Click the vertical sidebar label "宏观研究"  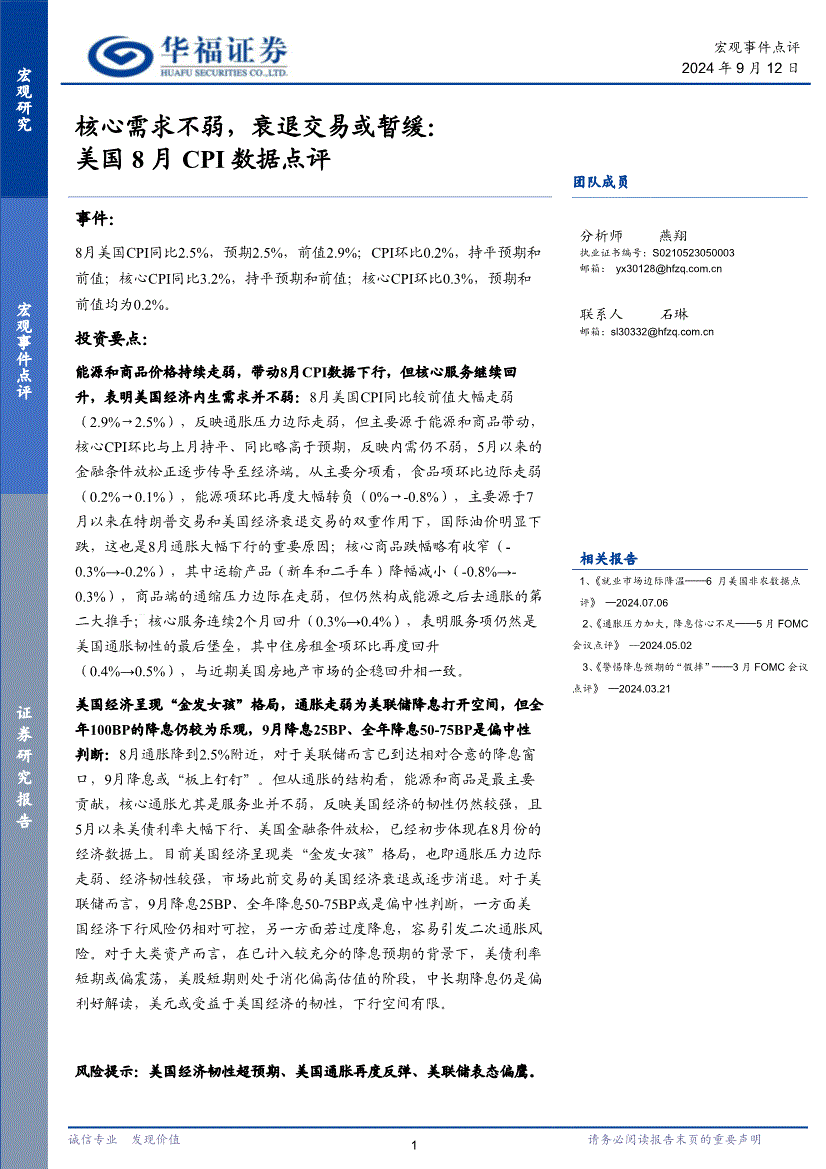24,100
